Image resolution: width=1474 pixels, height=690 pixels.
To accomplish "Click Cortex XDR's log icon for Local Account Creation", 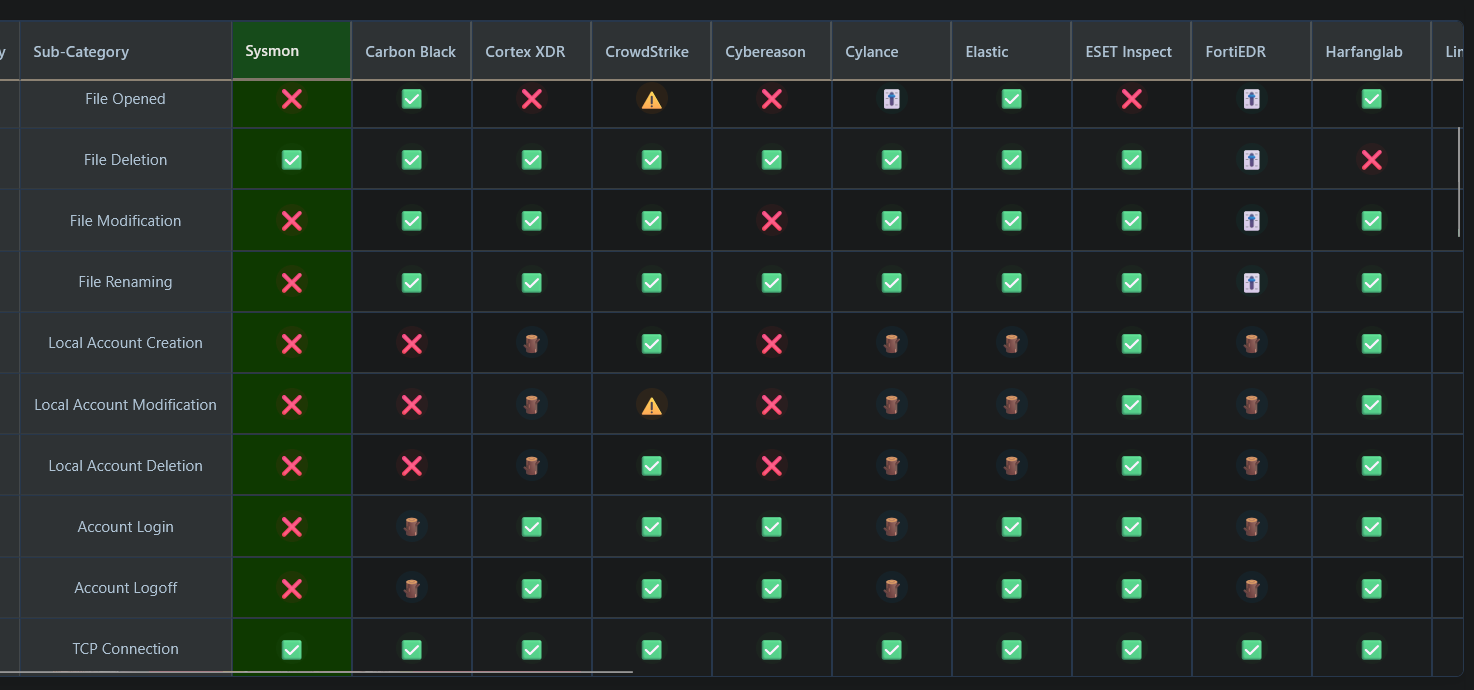I will click(532, 344).
